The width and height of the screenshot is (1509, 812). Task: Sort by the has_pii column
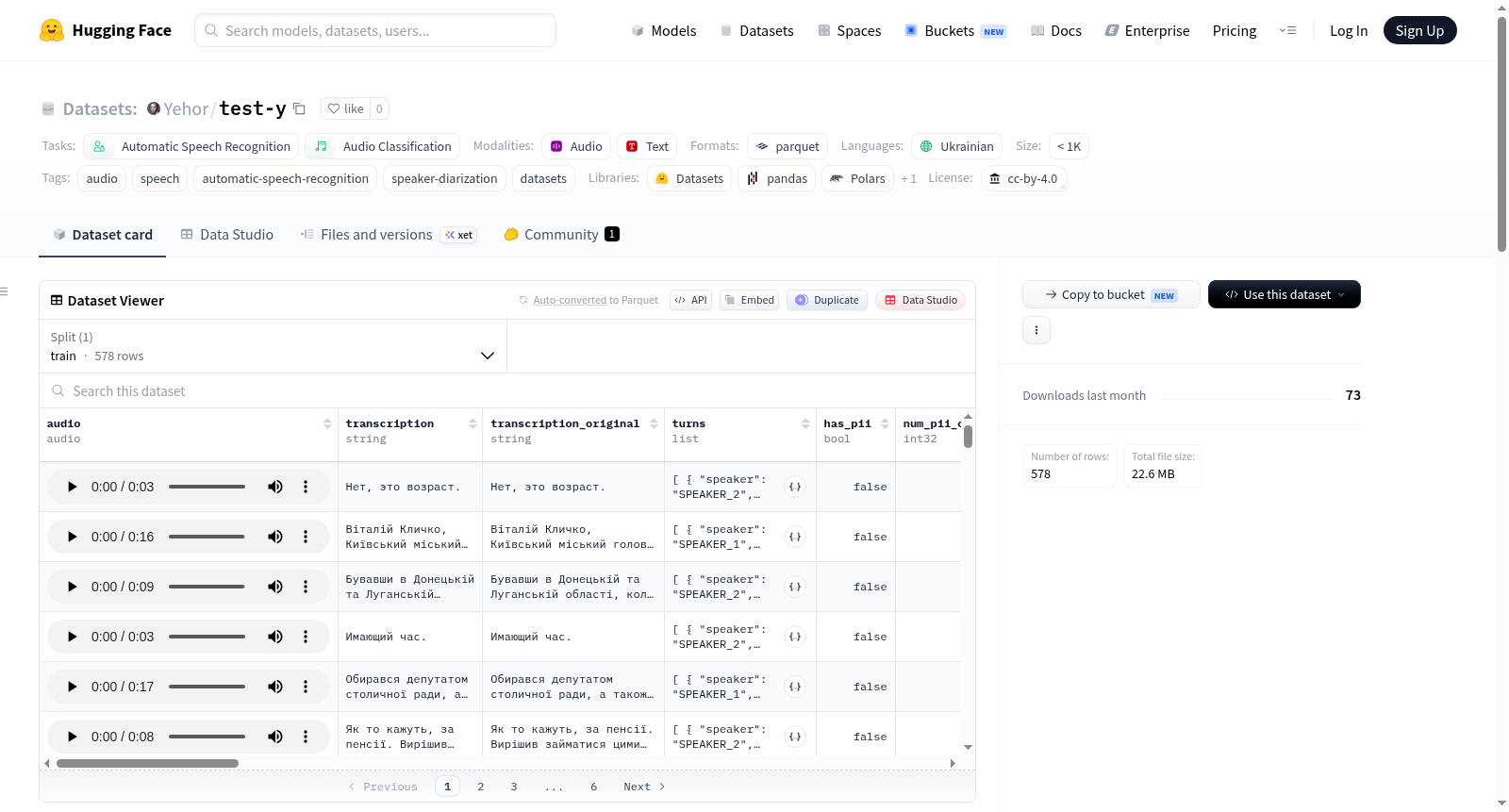click(x=885, y=423)
